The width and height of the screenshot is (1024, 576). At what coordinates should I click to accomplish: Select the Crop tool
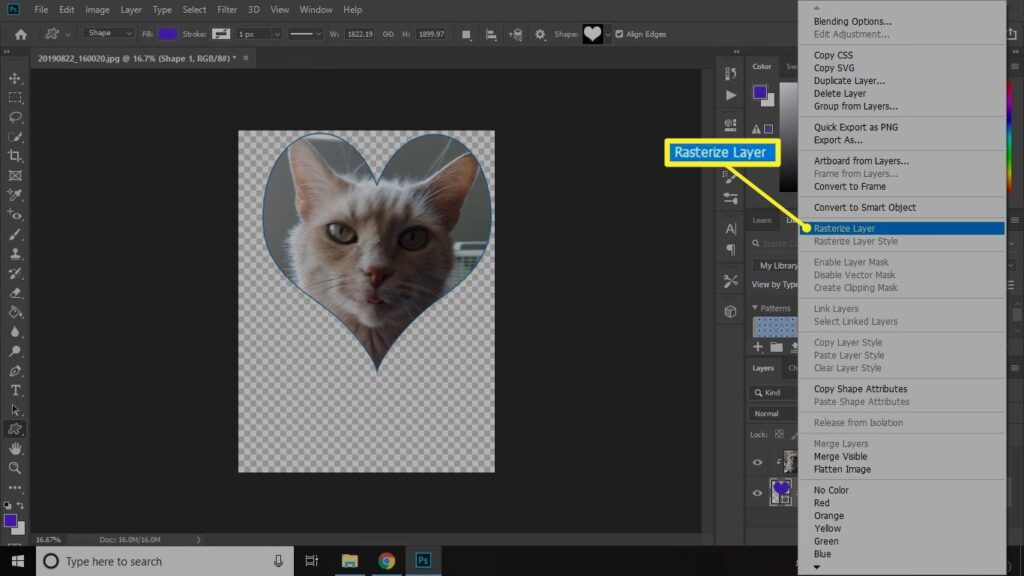pos(15,156)
